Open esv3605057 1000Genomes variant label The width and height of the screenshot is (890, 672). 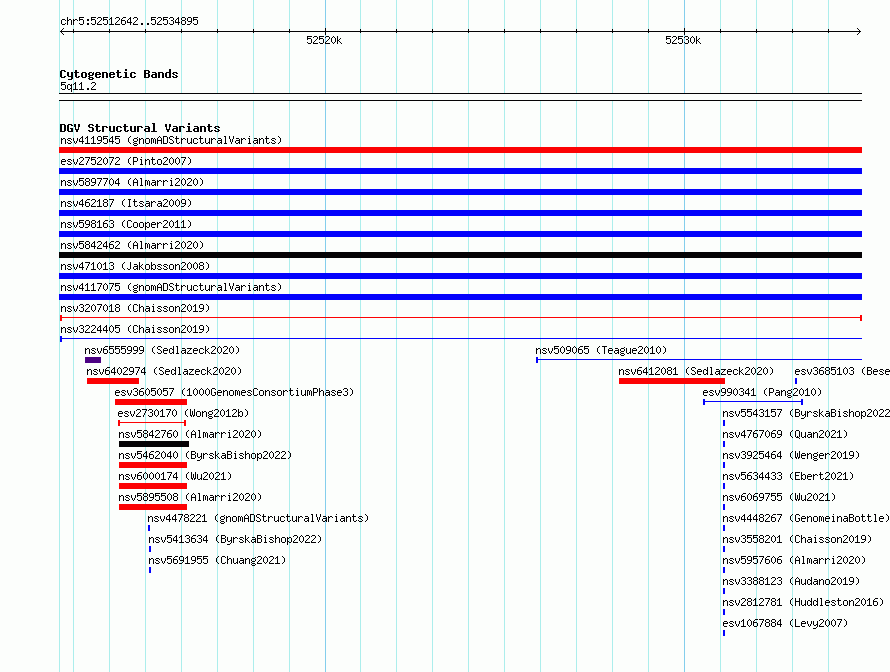click(234, 392)
